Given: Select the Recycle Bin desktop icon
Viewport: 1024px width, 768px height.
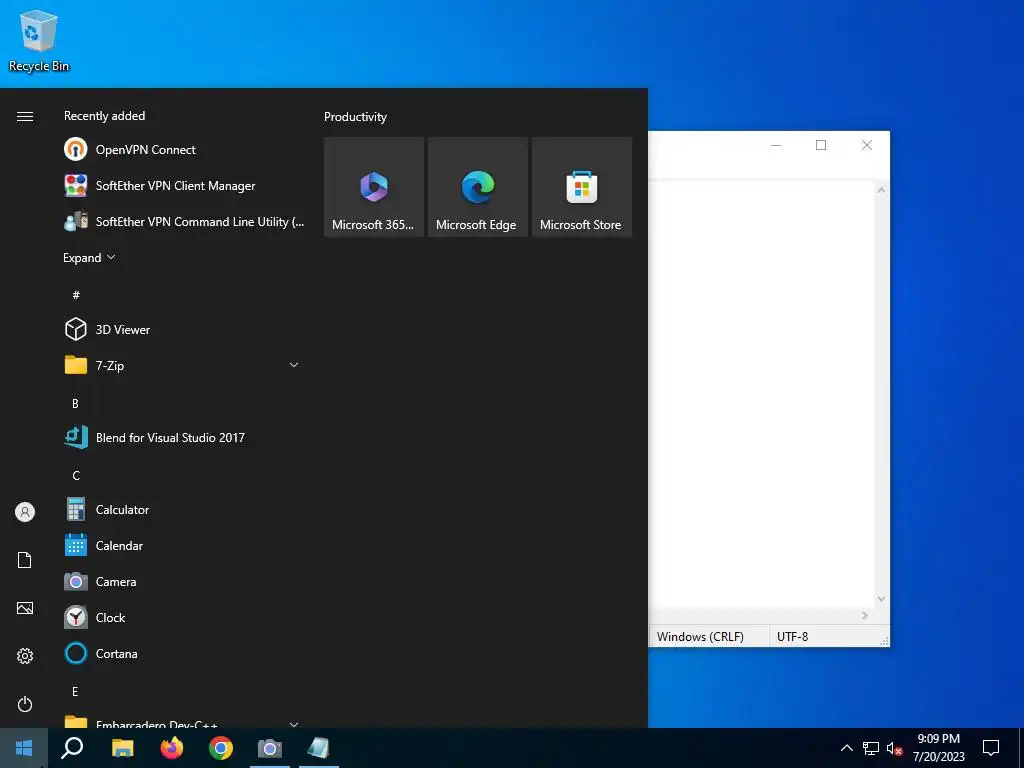Looking at the screenshot, I should click(x=39, y=41).
